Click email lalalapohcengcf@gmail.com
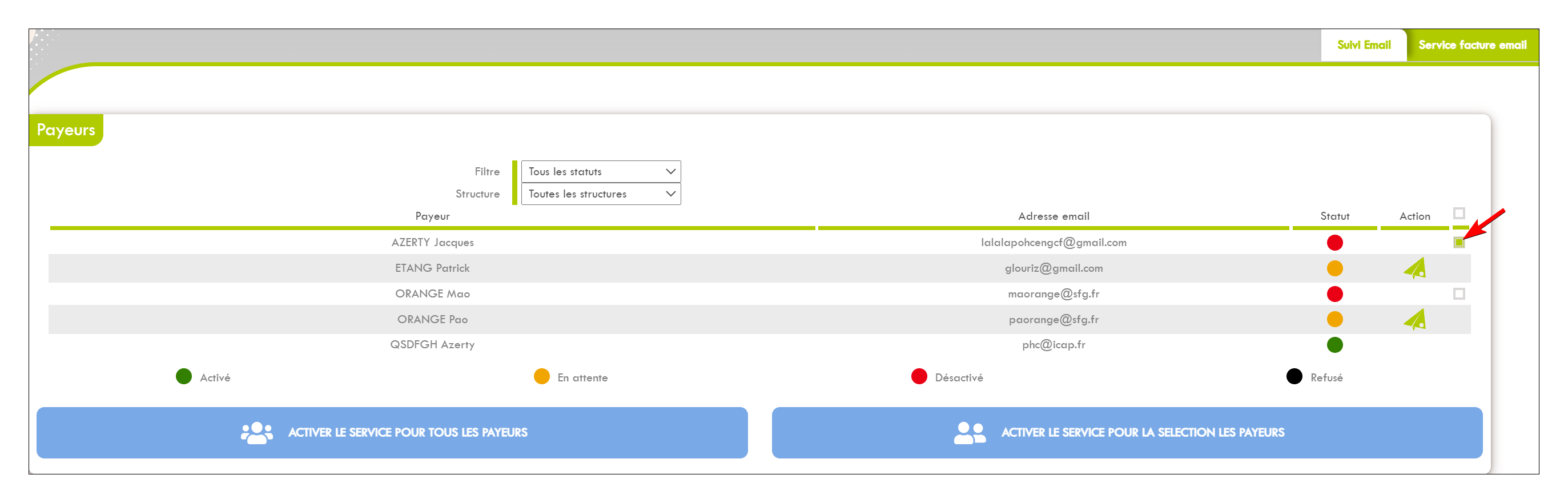1568x503 pixels. (x=1053, y=243)
